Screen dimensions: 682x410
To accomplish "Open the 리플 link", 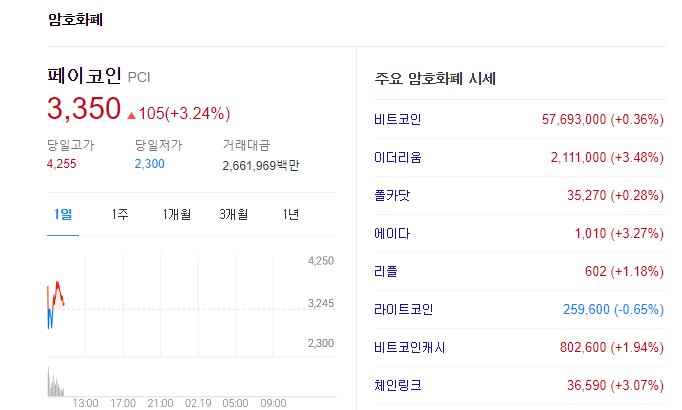I will (x=386, y=271).
